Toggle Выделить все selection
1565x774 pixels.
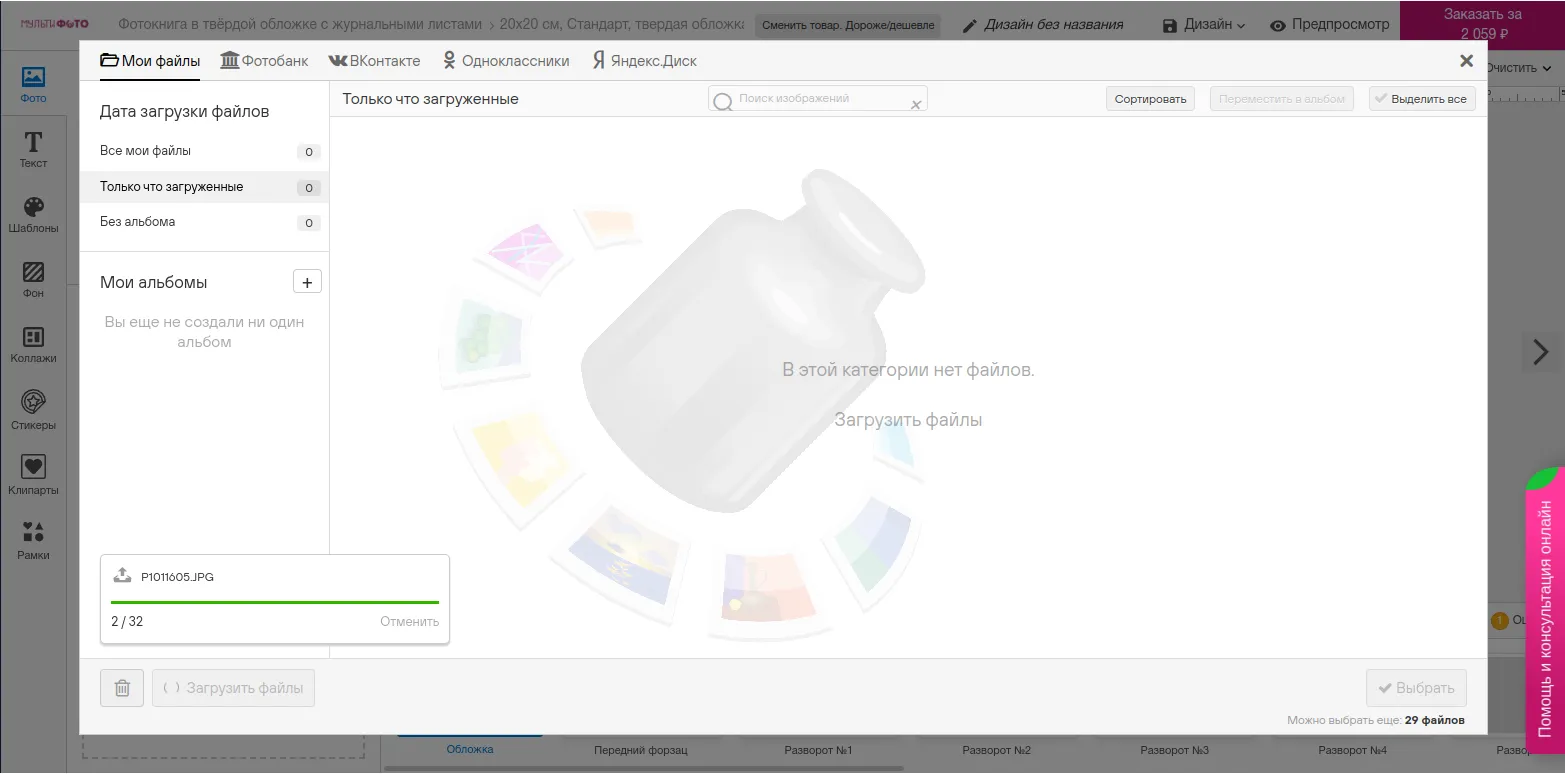pos(1421,99)
